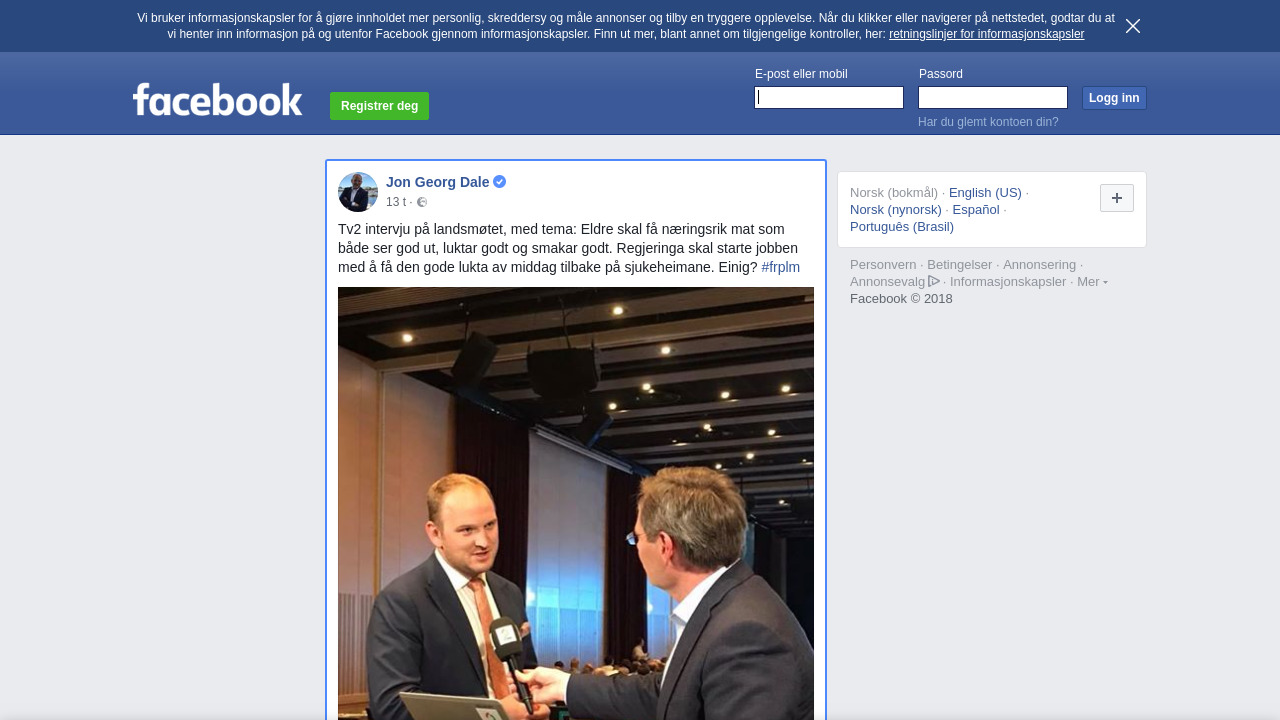Image resolution: width=1280 pixels, height=720 pixels.
Task: Dismiss the cookie notice with the X icon
Action: pyautogui.click(x=1133, y=26)
